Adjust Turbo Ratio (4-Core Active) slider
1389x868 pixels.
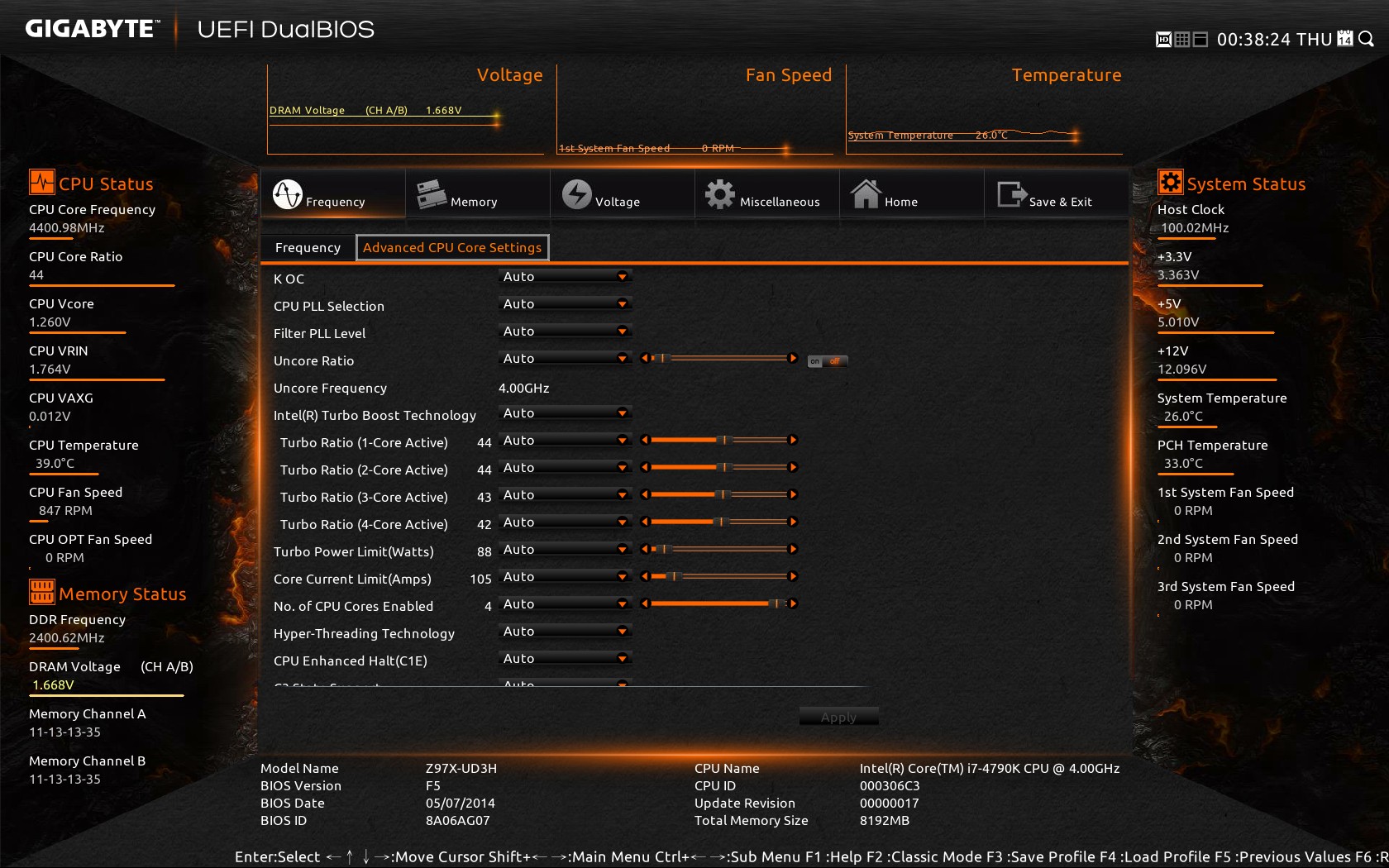pos(718,522)
